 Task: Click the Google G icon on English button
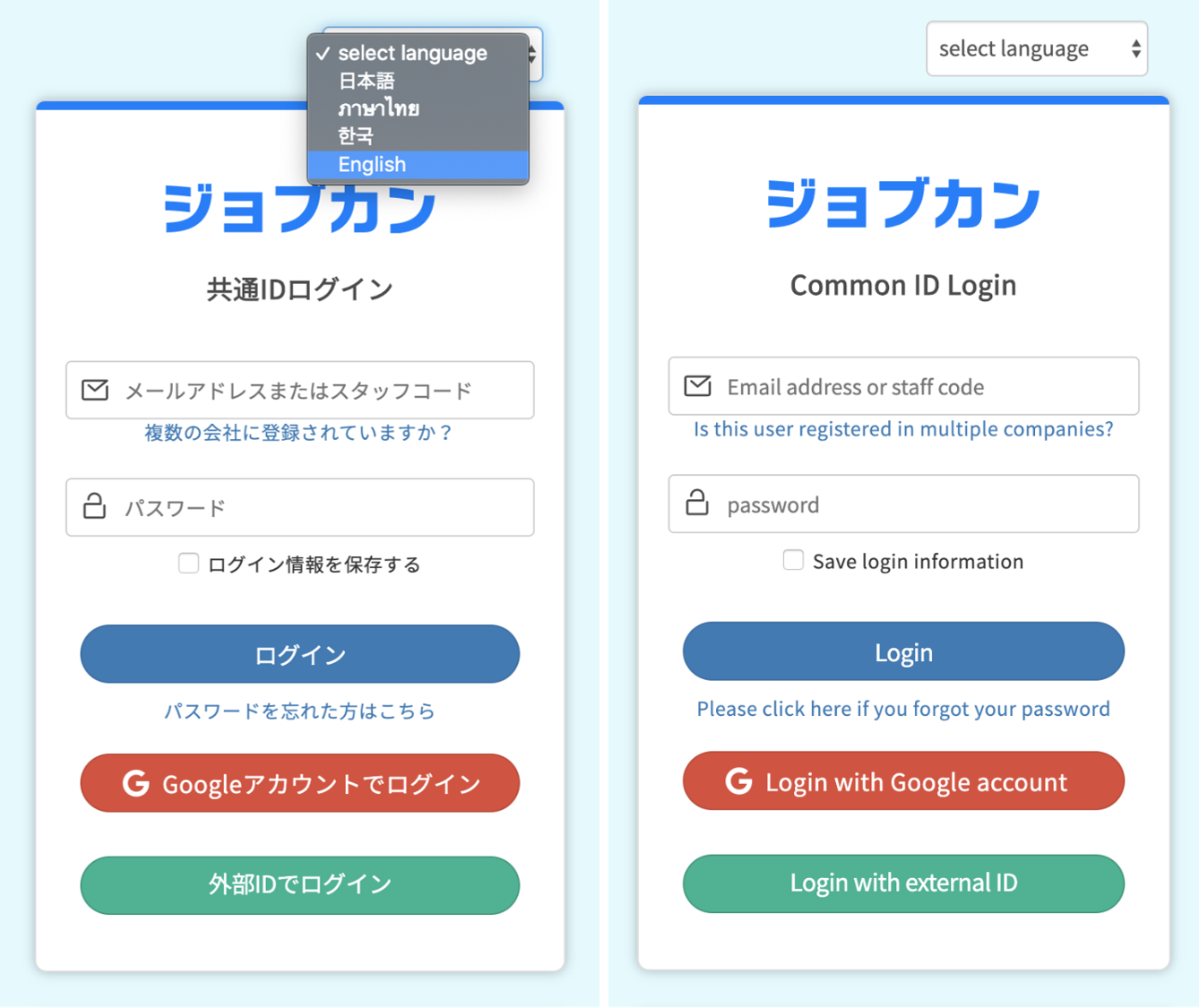pos(739,781)
